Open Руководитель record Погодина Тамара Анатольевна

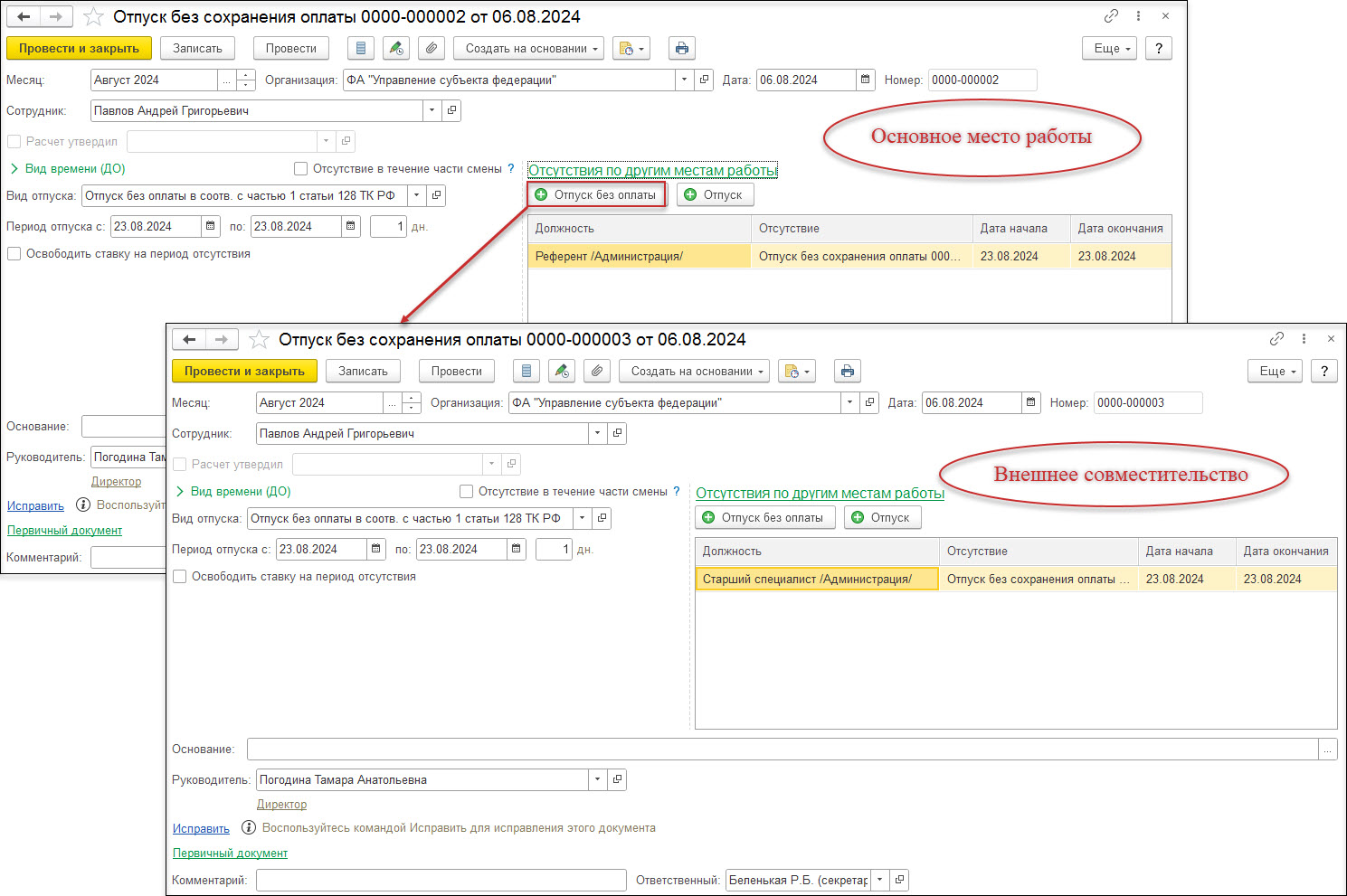click(x=617, y=780)
